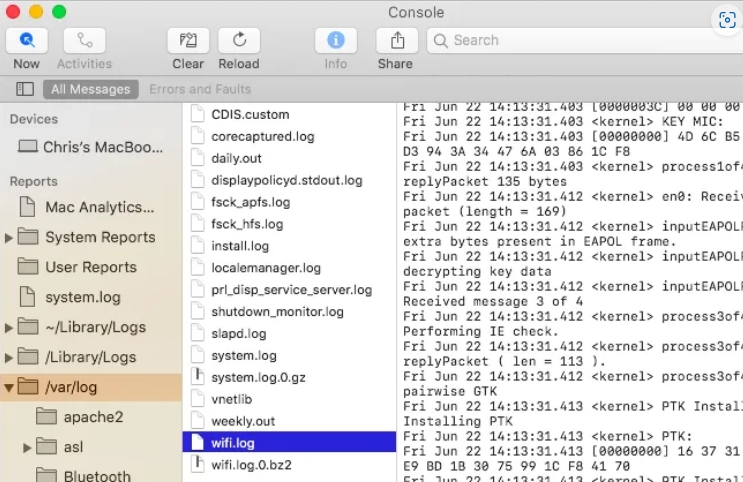The height and width of the screenshot is (482, 743).
Task: Click the screenshot capture overlay icon
Action: [727, 20]
